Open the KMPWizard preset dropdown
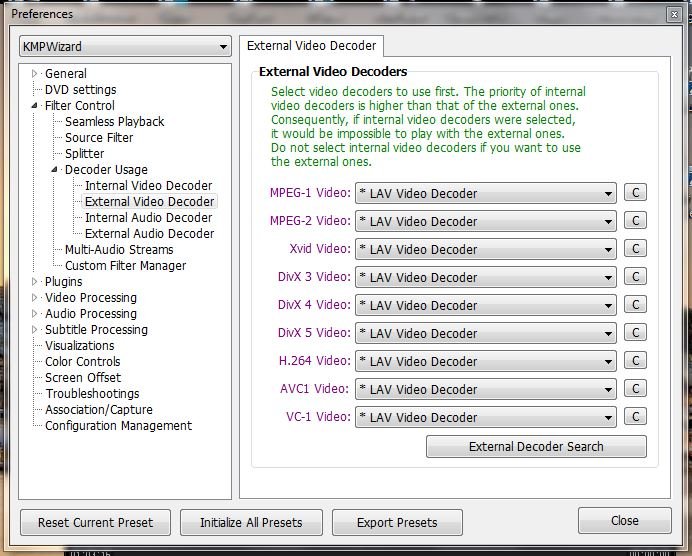 coord(125,47)
